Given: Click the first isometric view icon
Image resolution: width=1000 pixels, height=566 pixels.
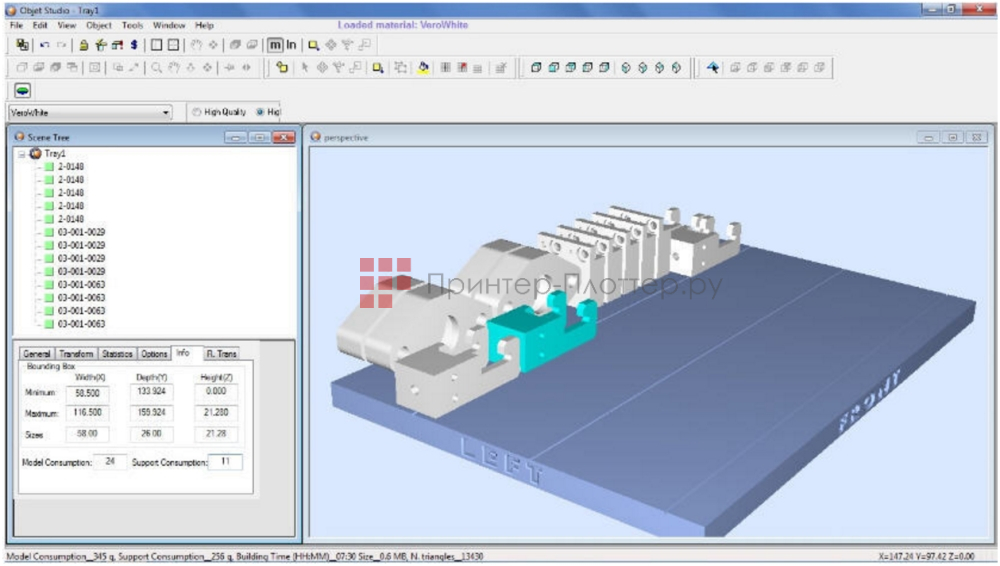Looking at the screenshot, I should click(626, 68).
